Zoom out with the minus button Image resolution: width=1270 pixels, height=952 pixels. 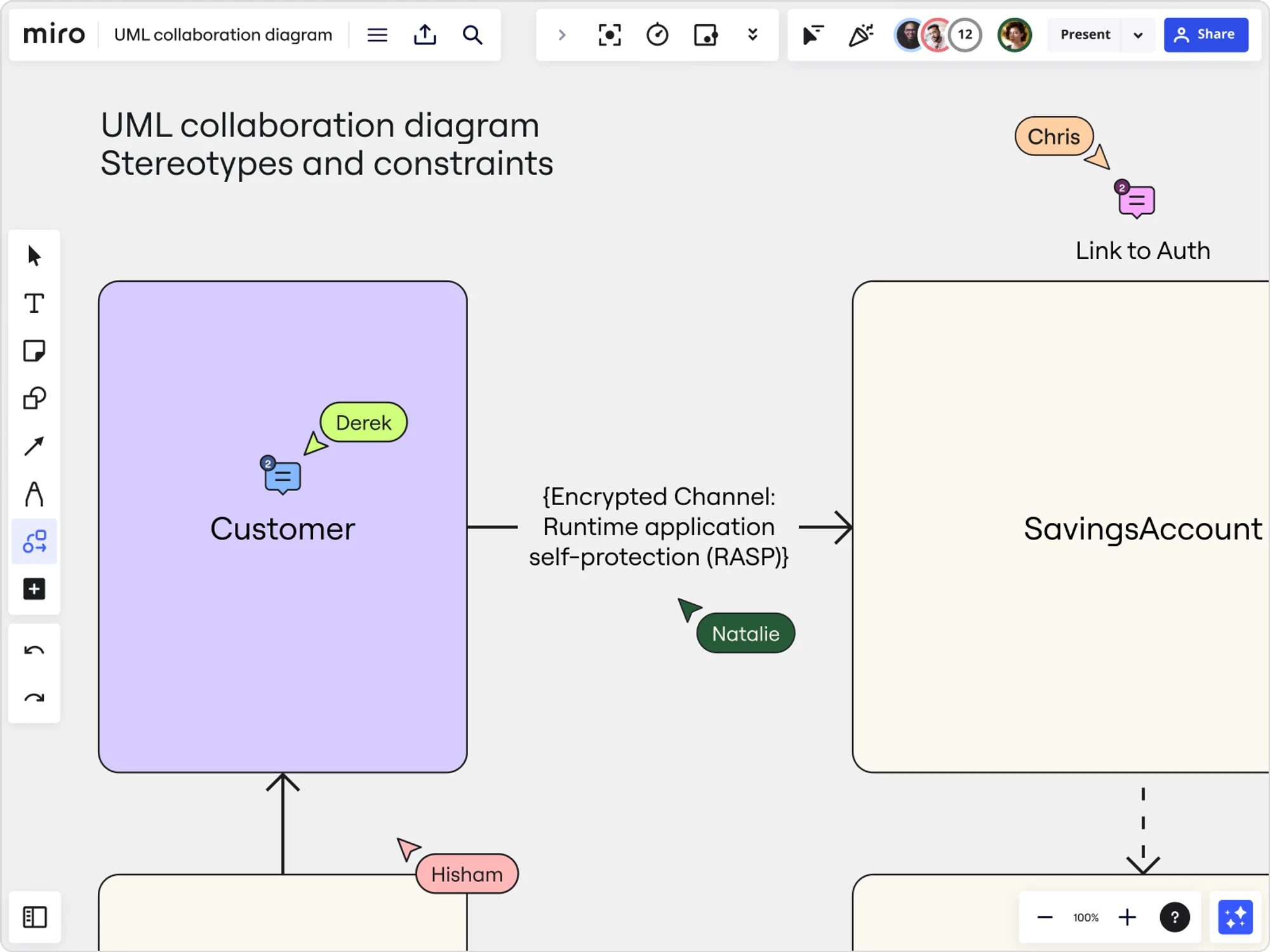(x=1045, y=917)
